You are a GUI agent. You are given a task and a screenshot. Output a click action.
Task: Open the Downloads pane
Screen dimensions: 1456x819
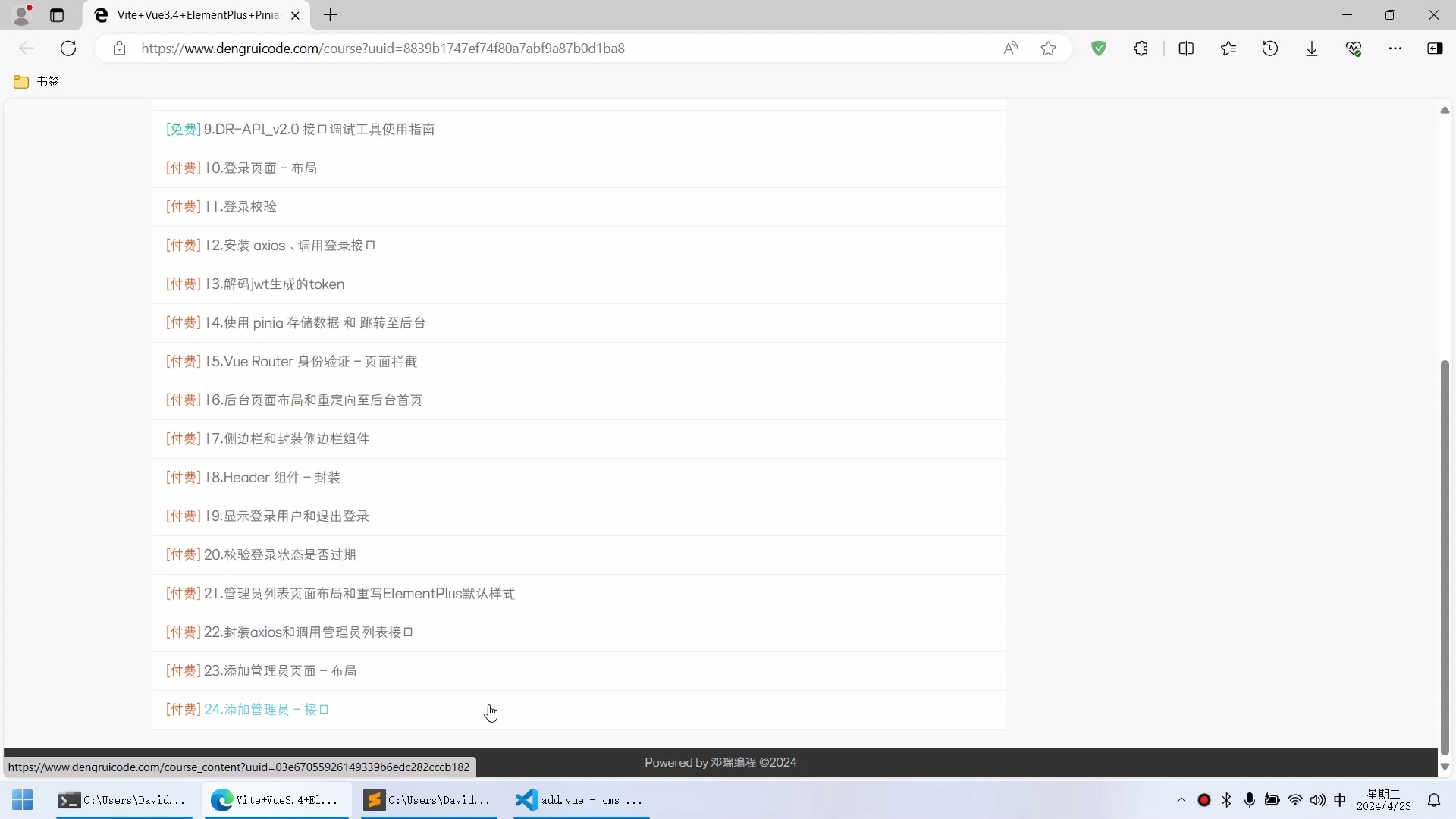(1311, 48)
